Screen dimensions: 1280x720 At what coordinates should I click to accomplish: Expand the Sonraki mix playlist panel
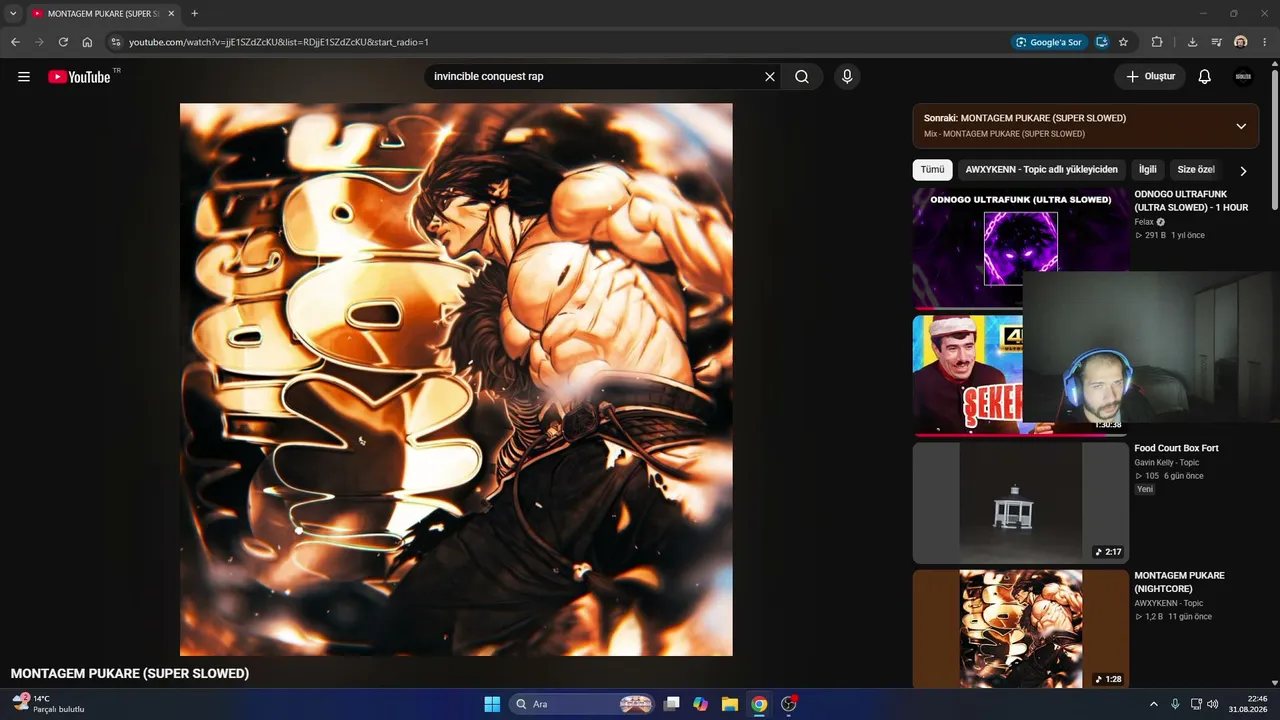(1241, 126)
